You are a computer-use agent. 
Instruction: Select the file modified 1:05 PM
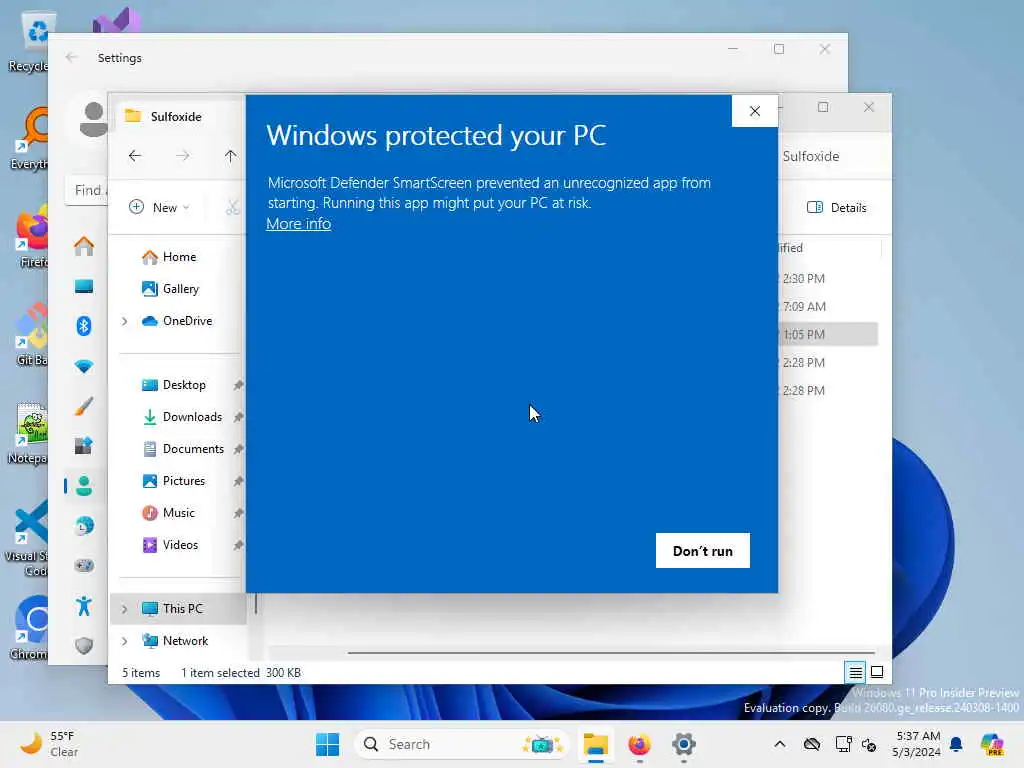tap(828, 334)
